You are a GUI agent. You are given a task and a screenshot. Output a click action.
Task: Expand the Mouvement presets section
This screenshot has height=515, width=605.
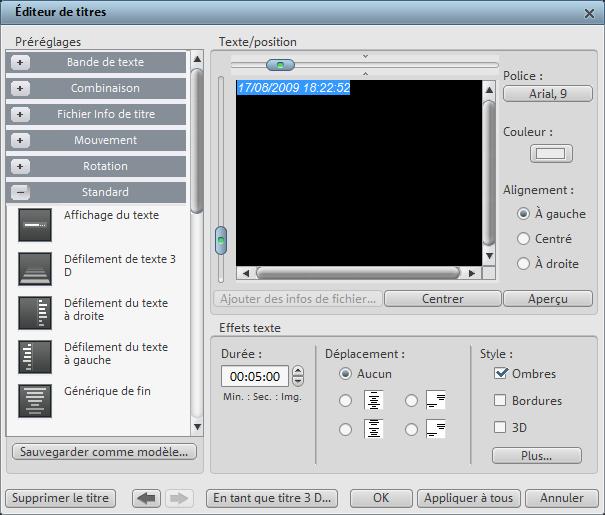pyautogui.click(x=21, y=140)
